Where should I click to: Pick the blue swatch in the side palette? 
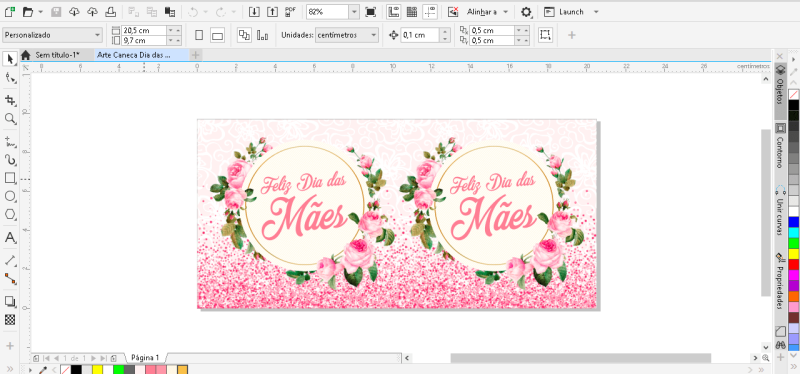click(793, 222)
